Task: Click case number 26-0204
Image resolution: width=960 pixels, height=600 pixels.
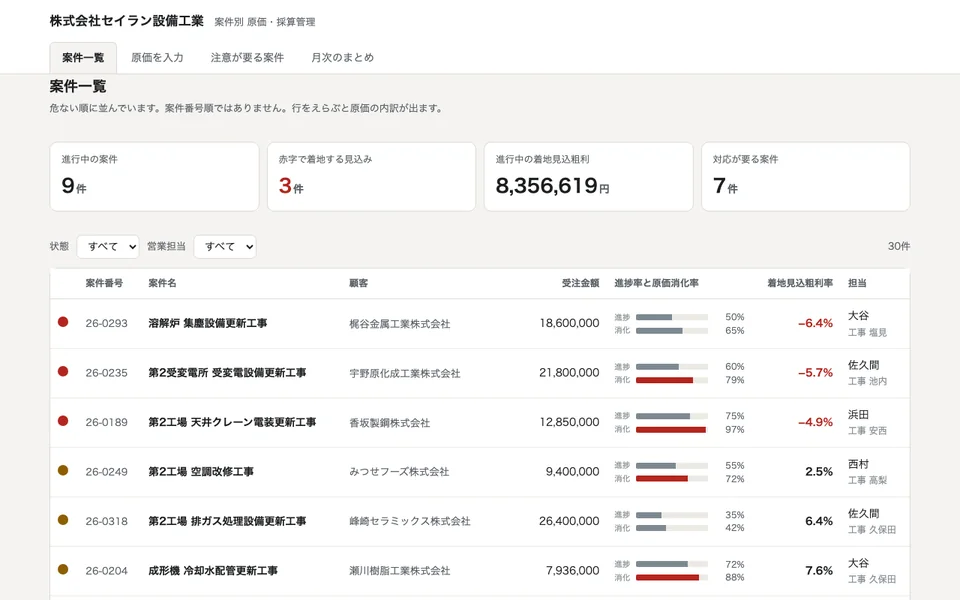Action: coord(107,571)
